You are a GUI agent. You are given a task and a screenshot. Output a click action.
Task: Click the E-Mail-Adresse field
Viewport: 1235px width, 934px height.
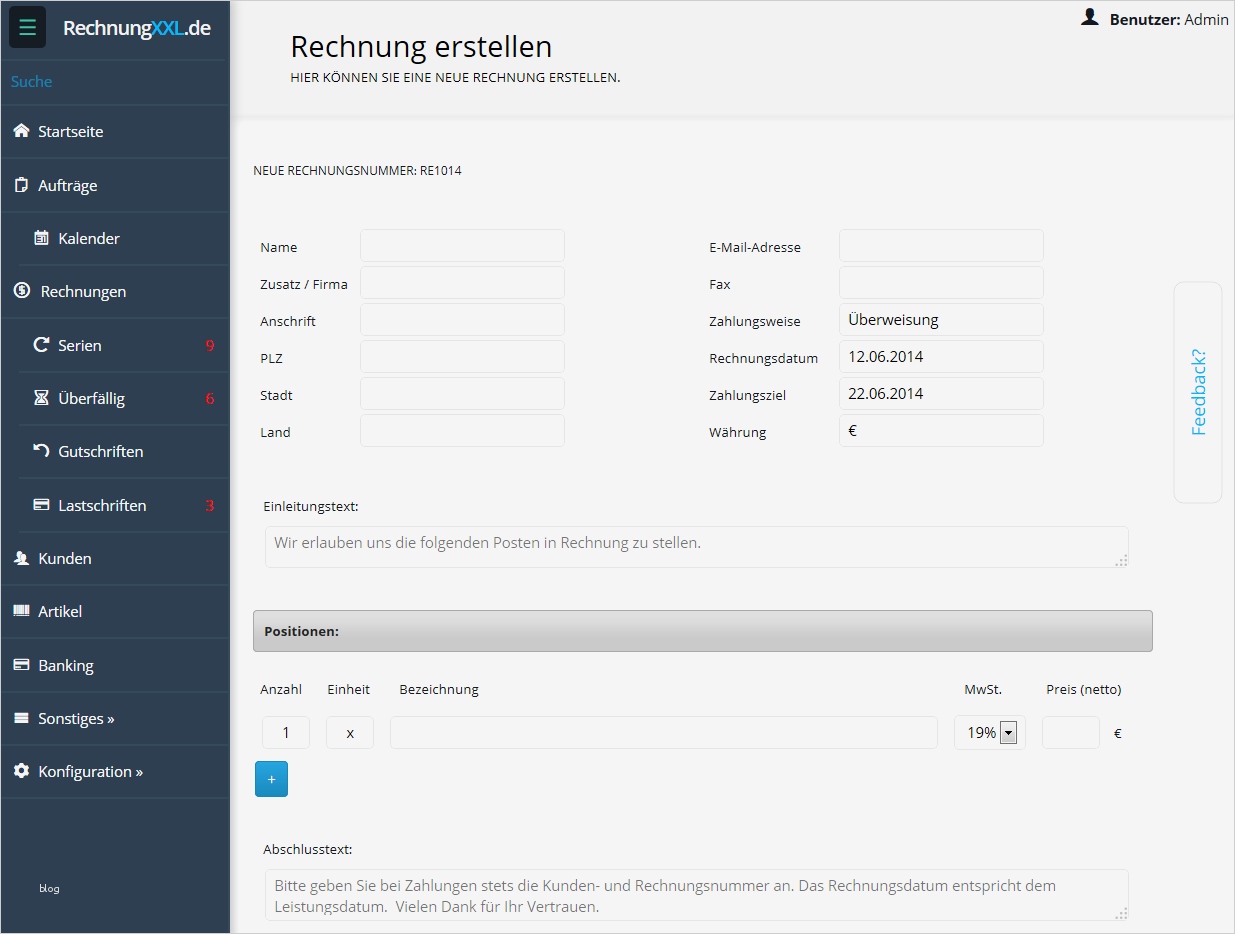(x=941, y=246)
